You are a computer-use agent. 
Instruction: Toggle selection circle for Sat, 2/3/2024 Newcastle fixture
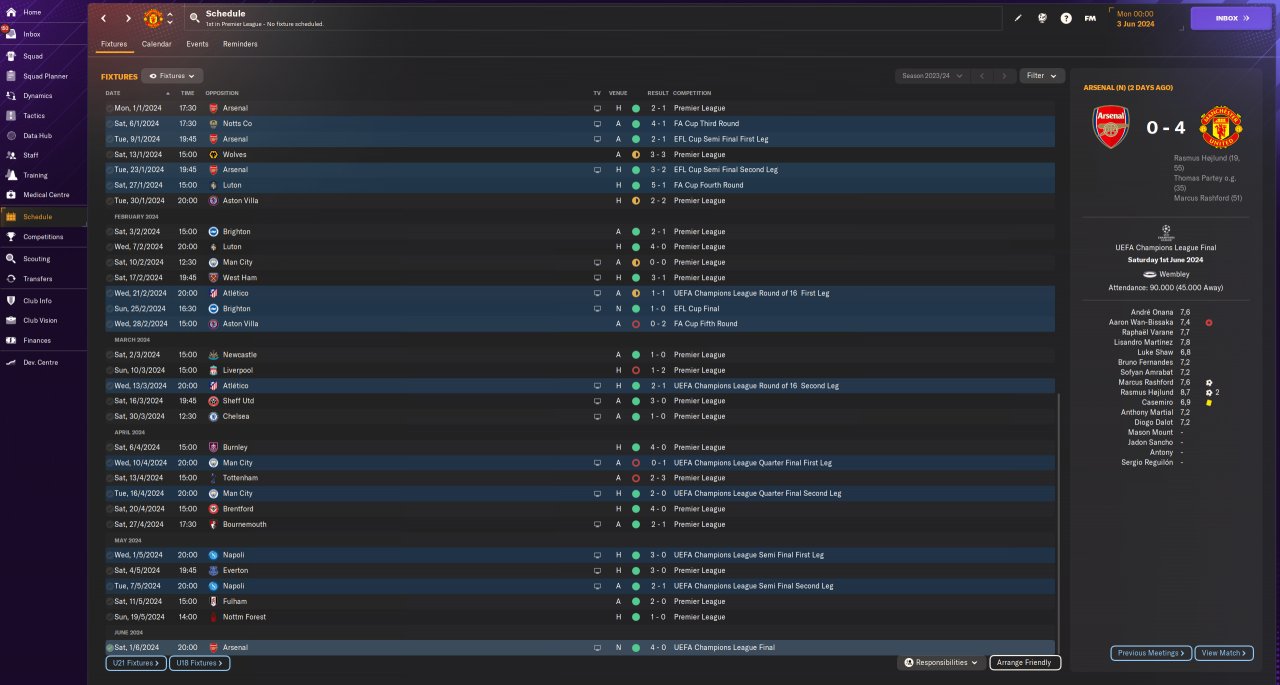[x=110, y=355]
